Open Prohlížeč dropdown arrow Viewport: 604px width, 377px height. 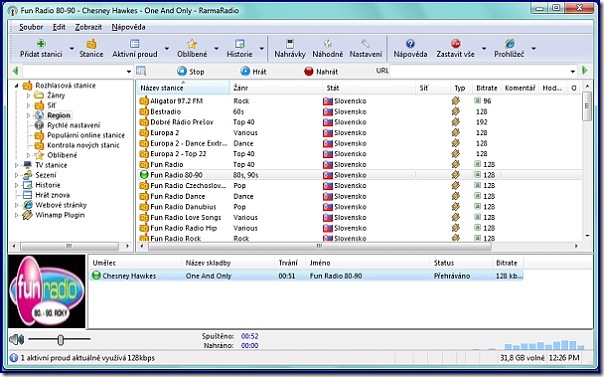[534, 49]
